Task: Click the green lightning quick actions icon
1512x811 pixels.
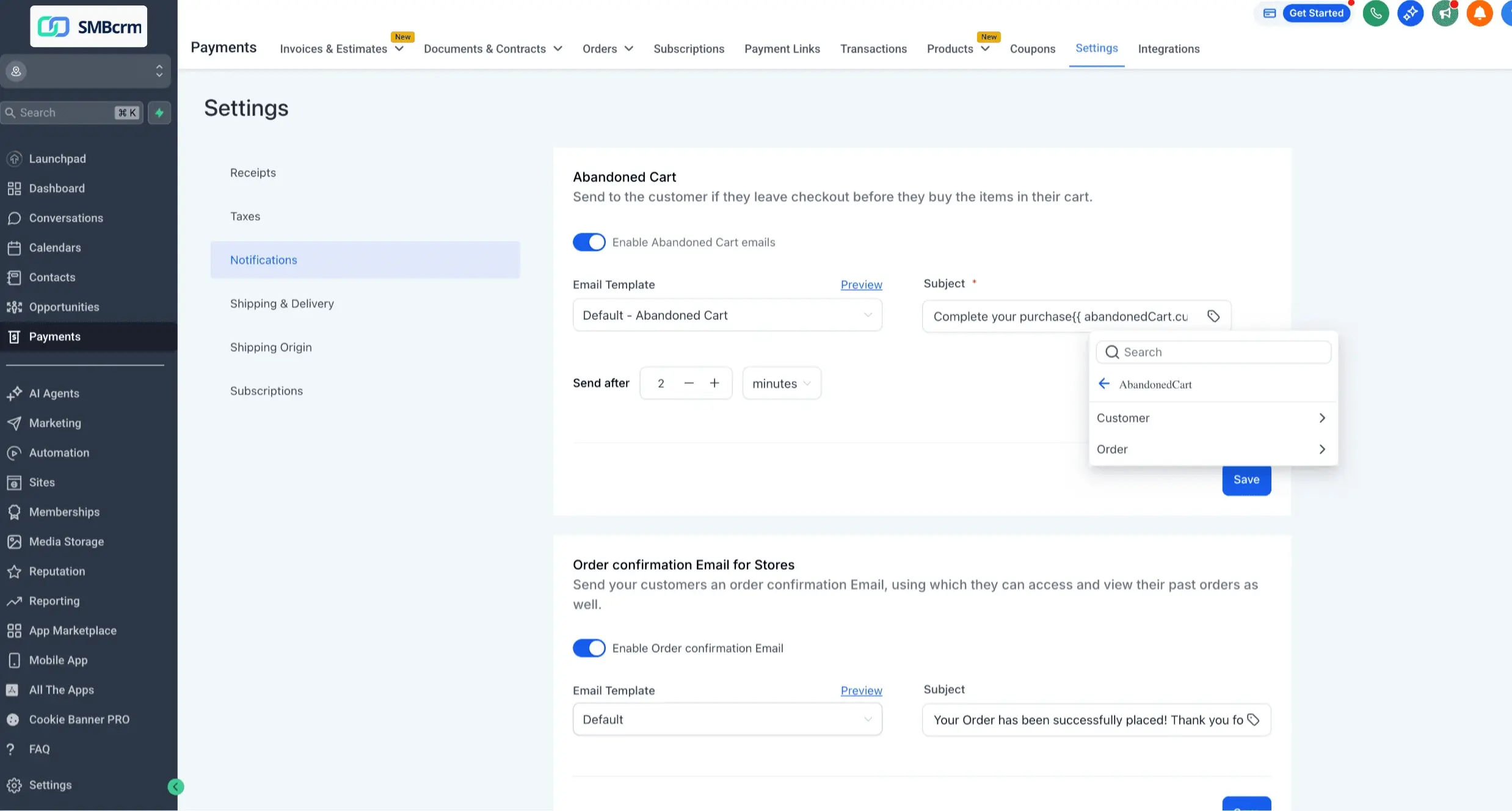Action: [x=159, y=112]
